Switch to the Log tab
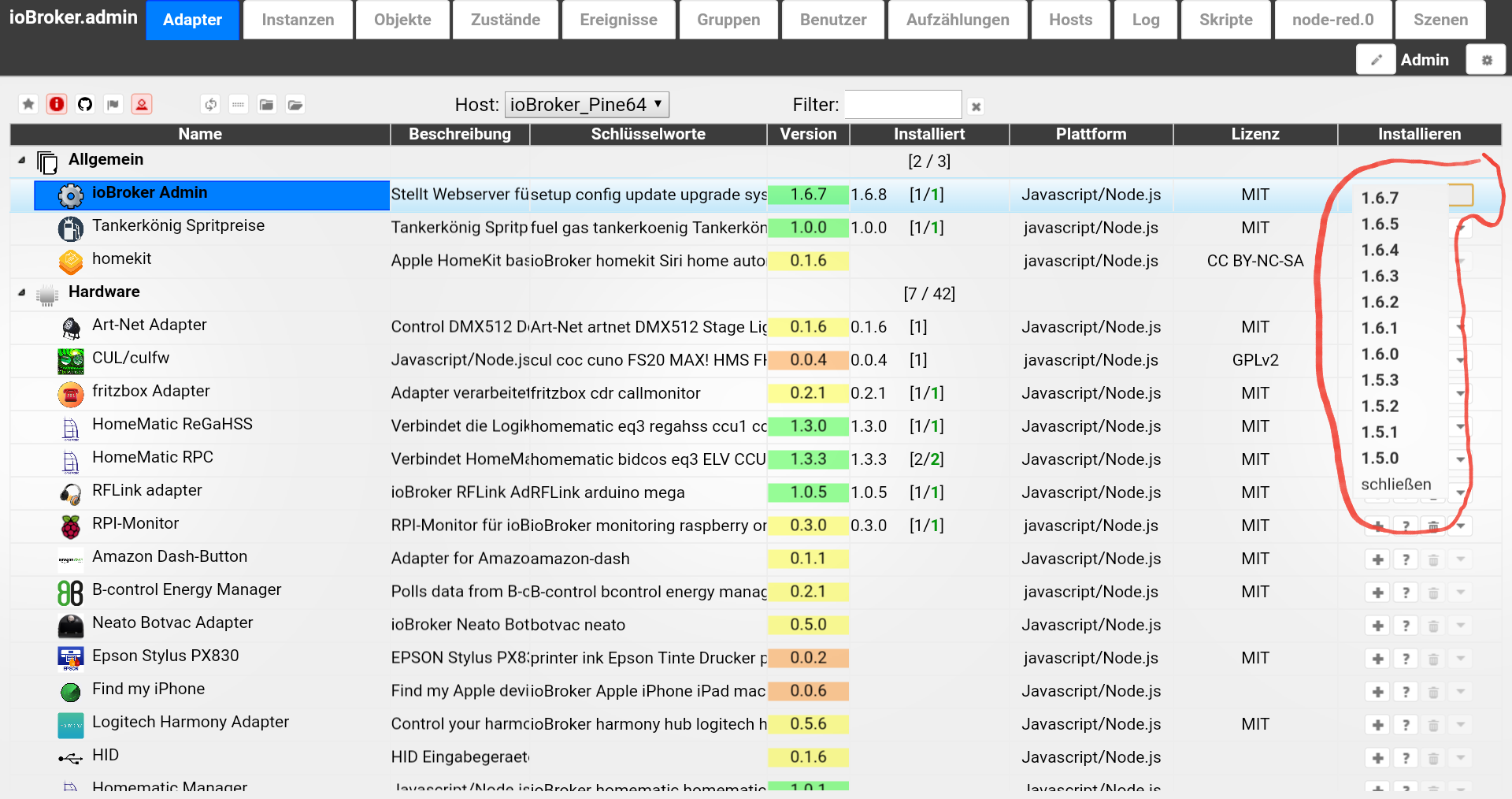 [1146, 20]
